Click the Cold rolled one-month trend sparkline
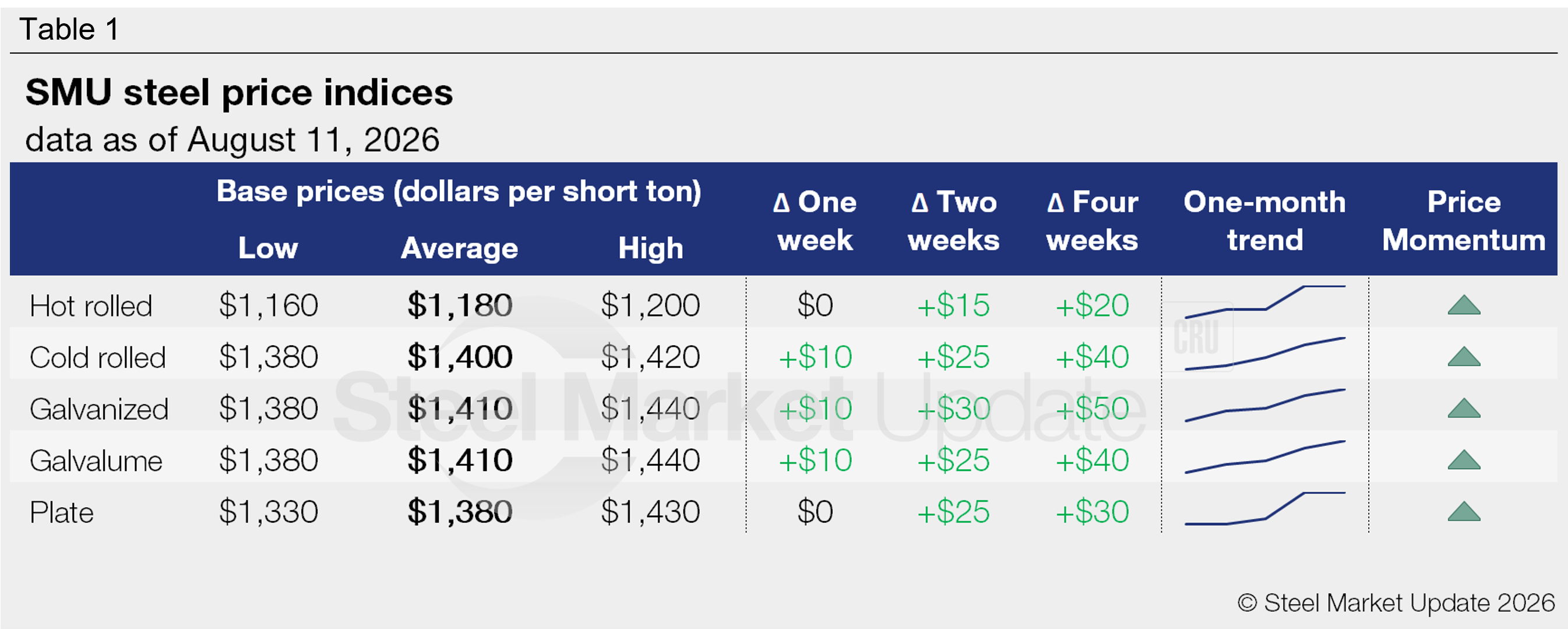 coord(1264,354)
